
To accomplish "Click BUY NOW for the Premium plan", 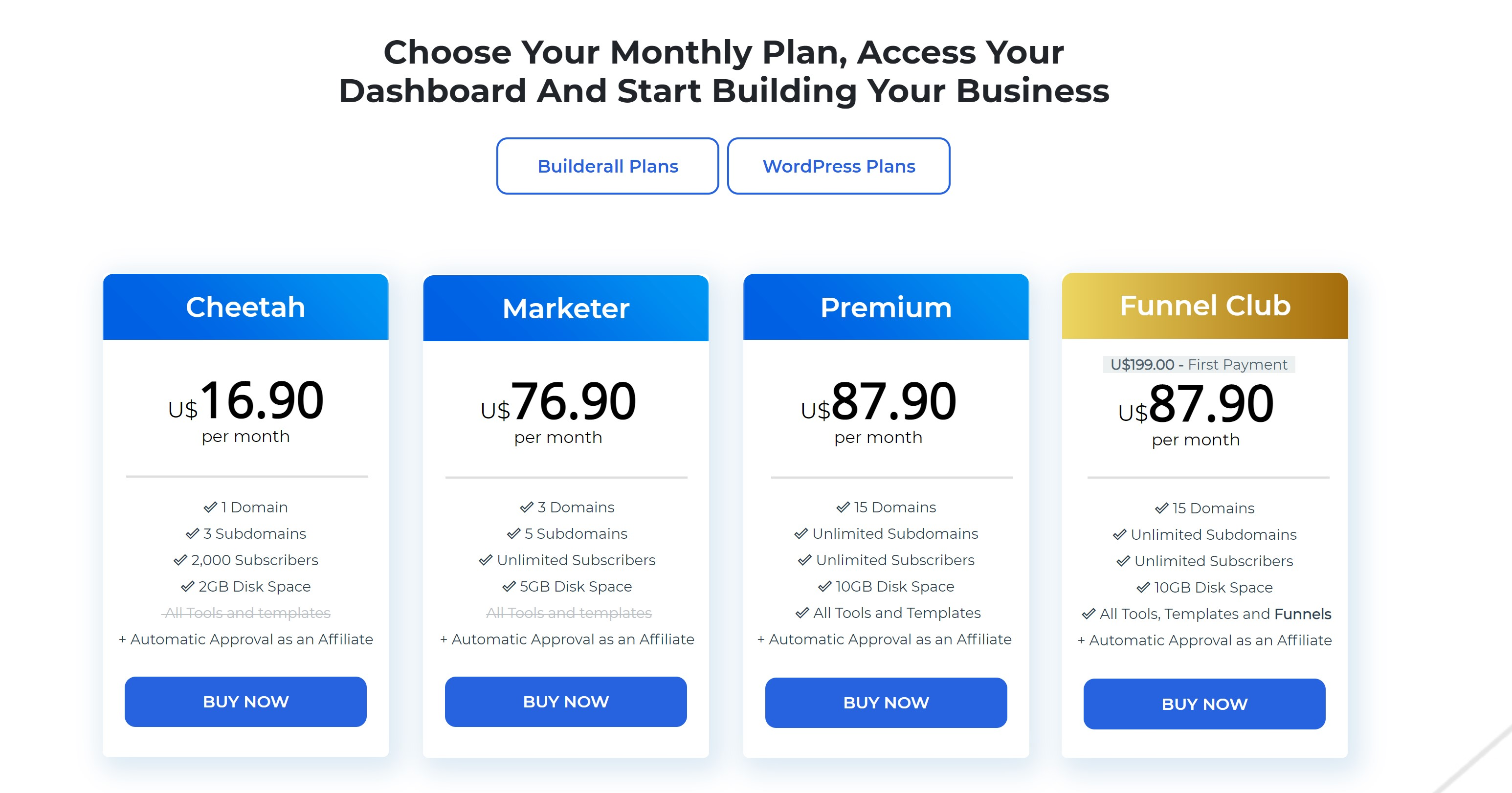I will (x=886, y=703).
